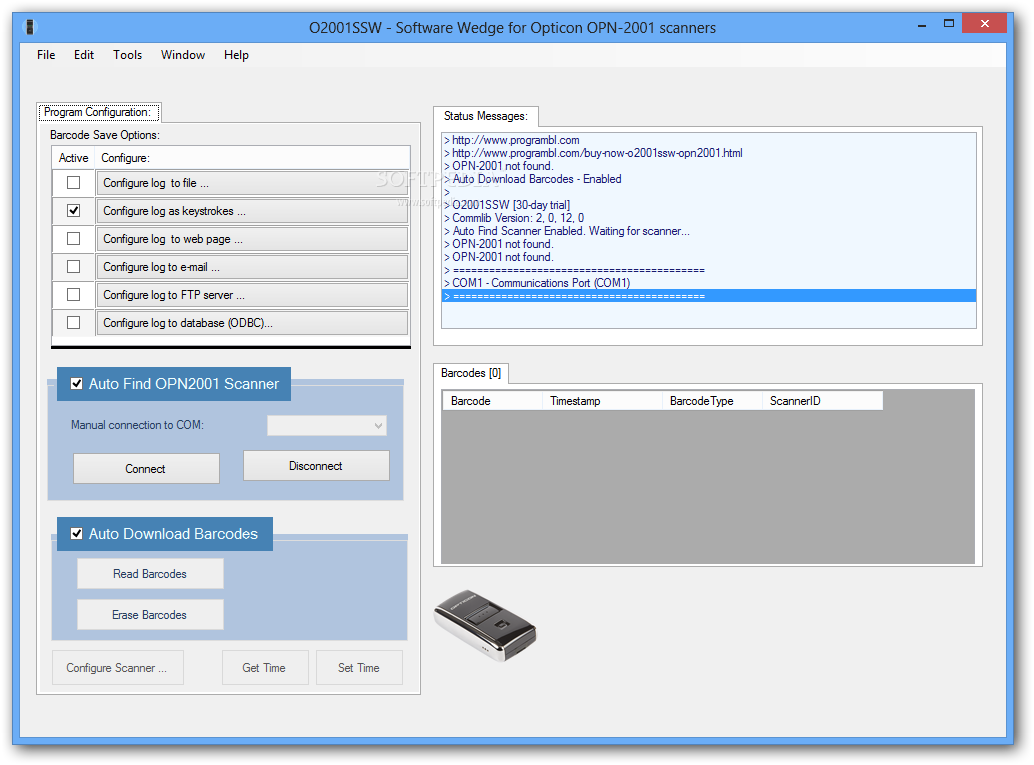Open the Tools menu
This screenshot has width=1034, height=765.
coord(127,55)
